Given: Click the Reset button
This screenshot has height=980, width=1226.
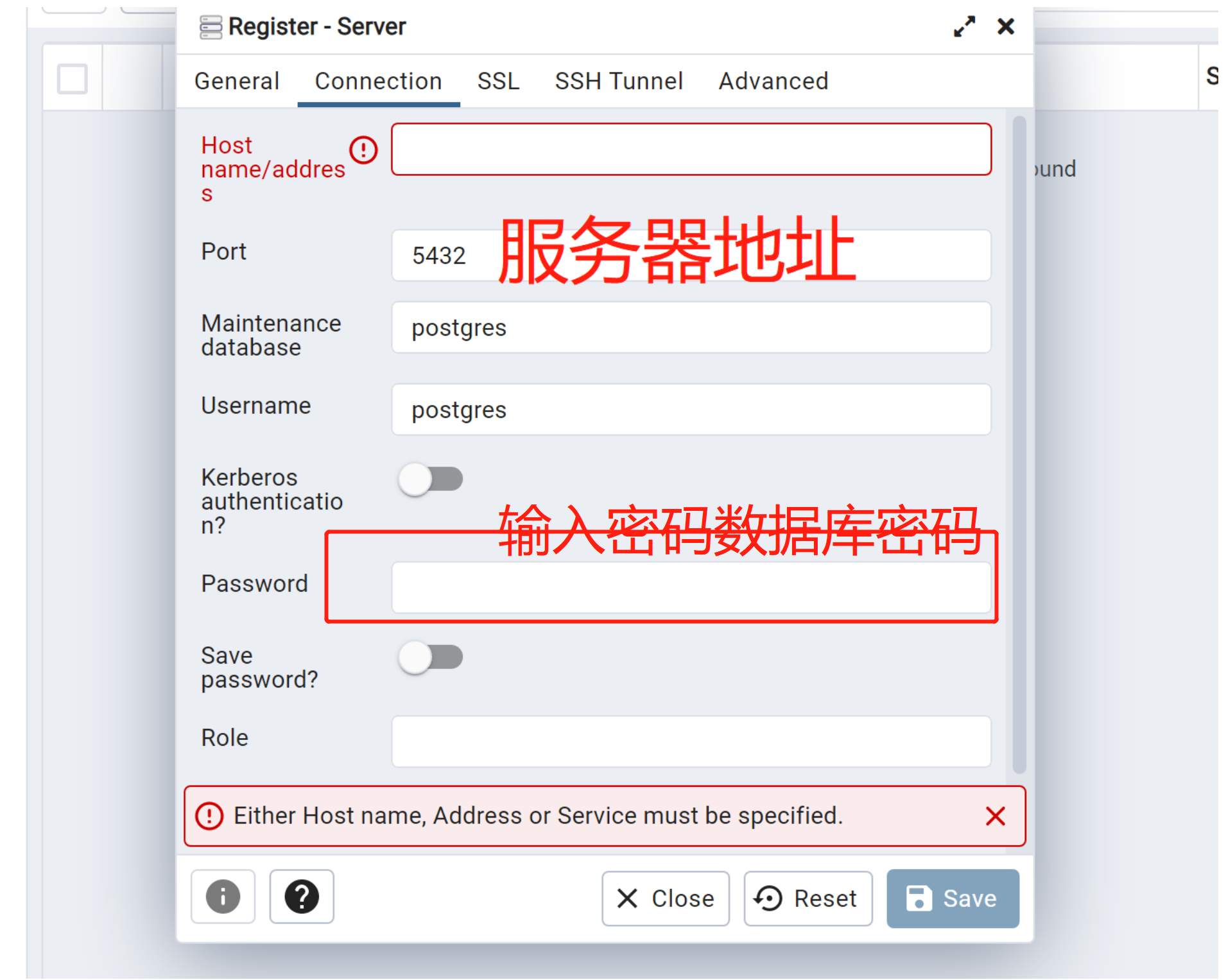Looking at the screenshot, I should [807, 898].
